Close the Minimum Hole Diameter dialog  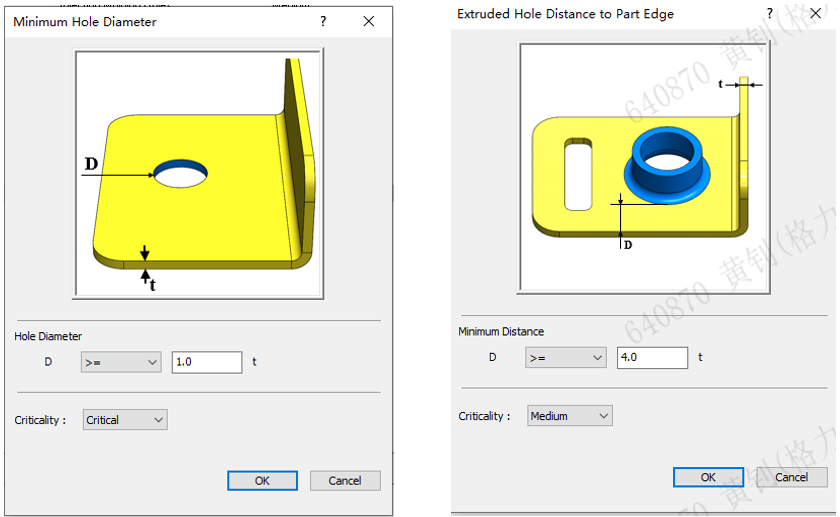[369, 21]
